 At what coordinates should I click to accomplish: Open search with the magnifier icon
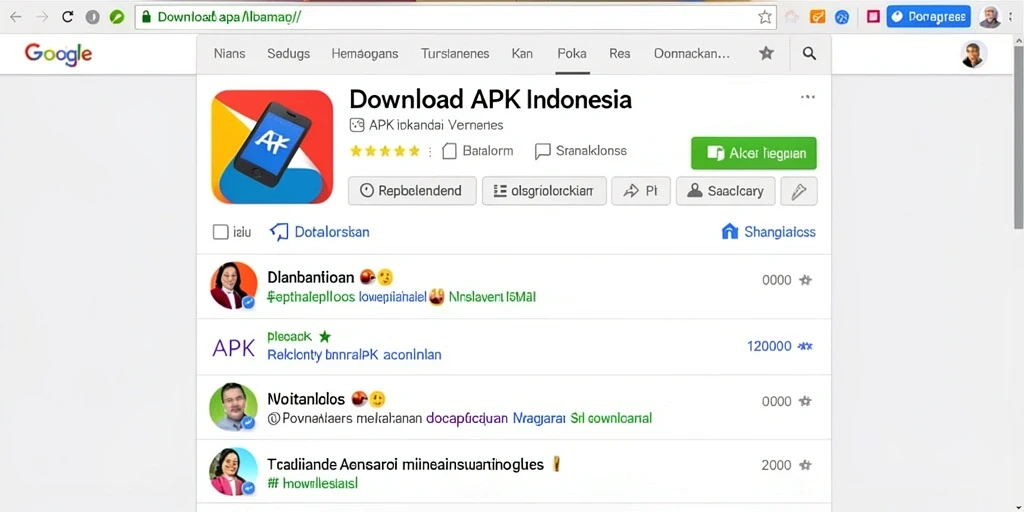coord(809,54)
